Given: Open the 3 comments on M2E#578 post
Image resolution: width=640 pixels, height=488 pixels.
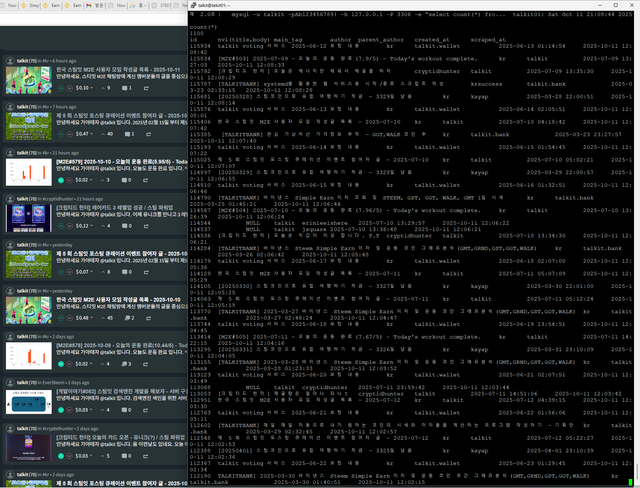Looking at the screenshot, I should tap(127, 364).
